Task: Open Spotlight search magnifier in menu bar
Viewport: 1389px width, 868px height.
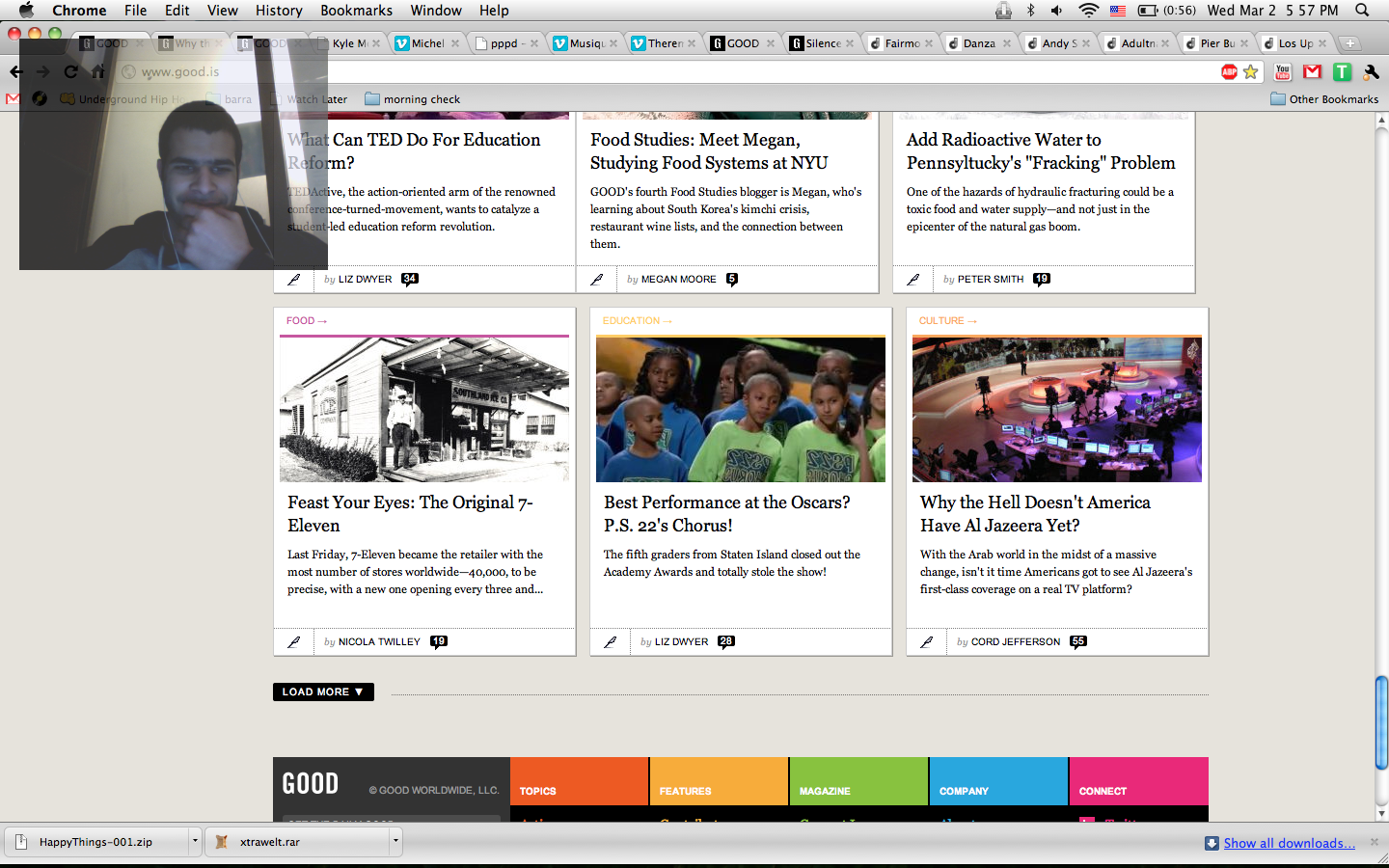Action: click(1362, 11)
